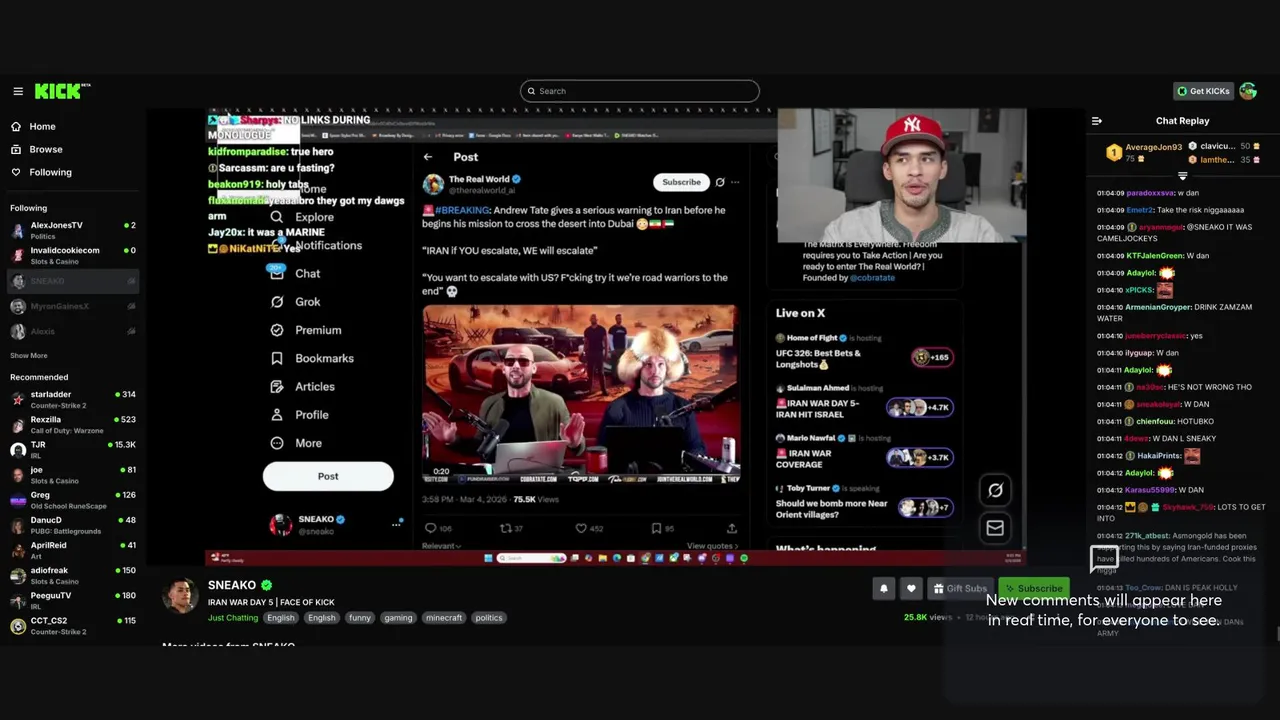Click the like heart under the post
The height and width of the screenshot is (720, 1280).
point(581,528)
